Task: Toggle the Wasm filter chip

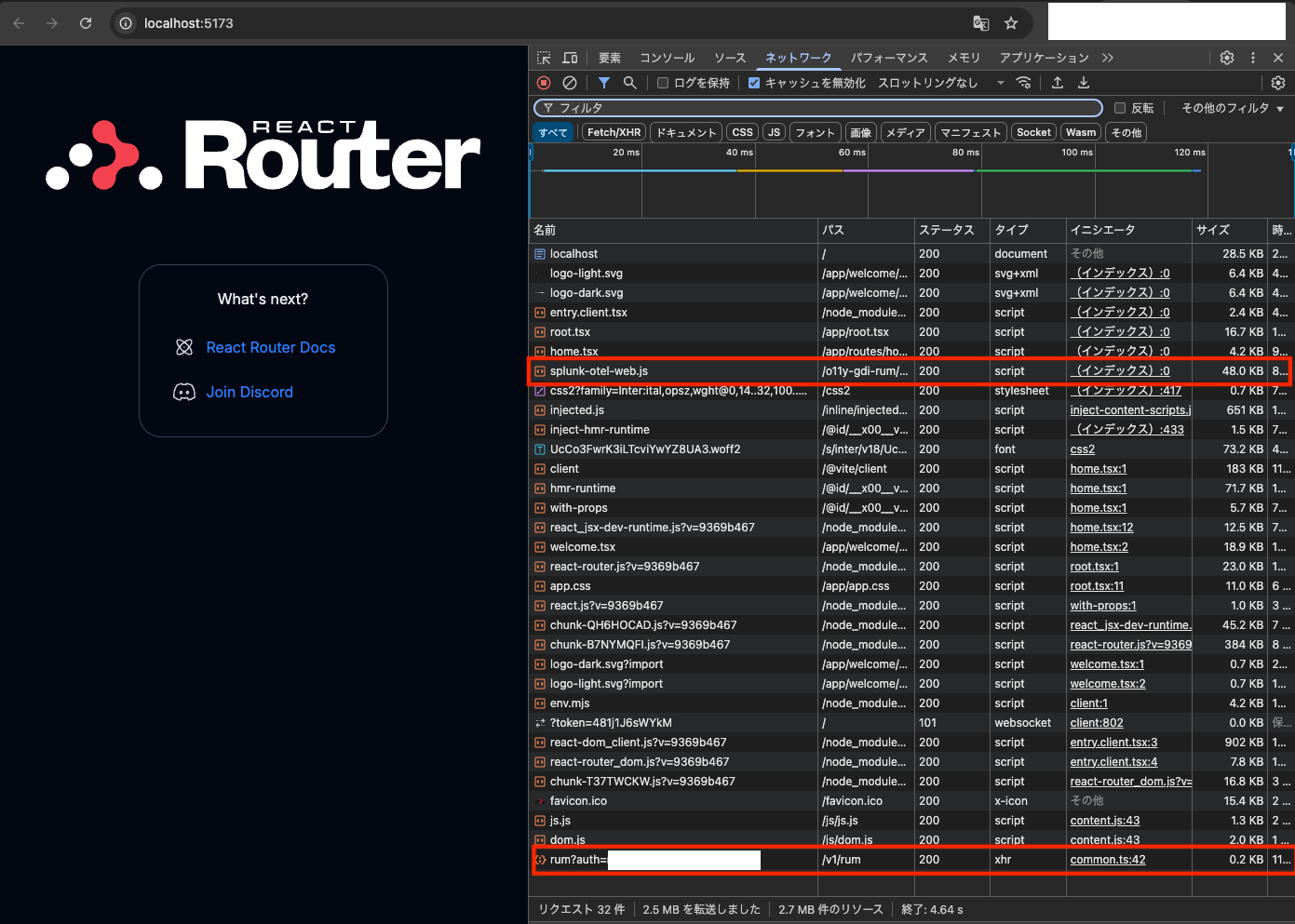Action: tap(1081, 132)
